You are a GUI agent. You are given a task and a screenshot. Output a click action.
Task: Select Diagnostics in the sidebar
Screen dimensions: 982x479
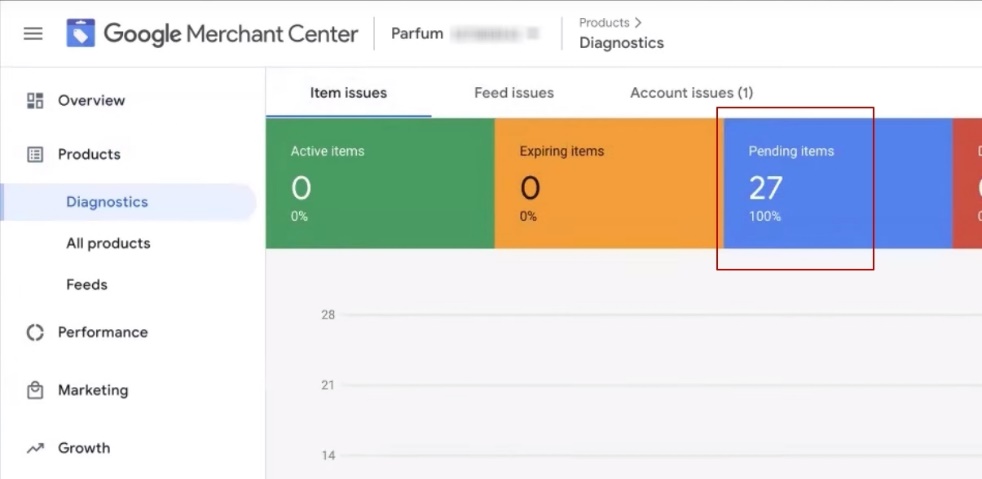[x=107, y=202]
